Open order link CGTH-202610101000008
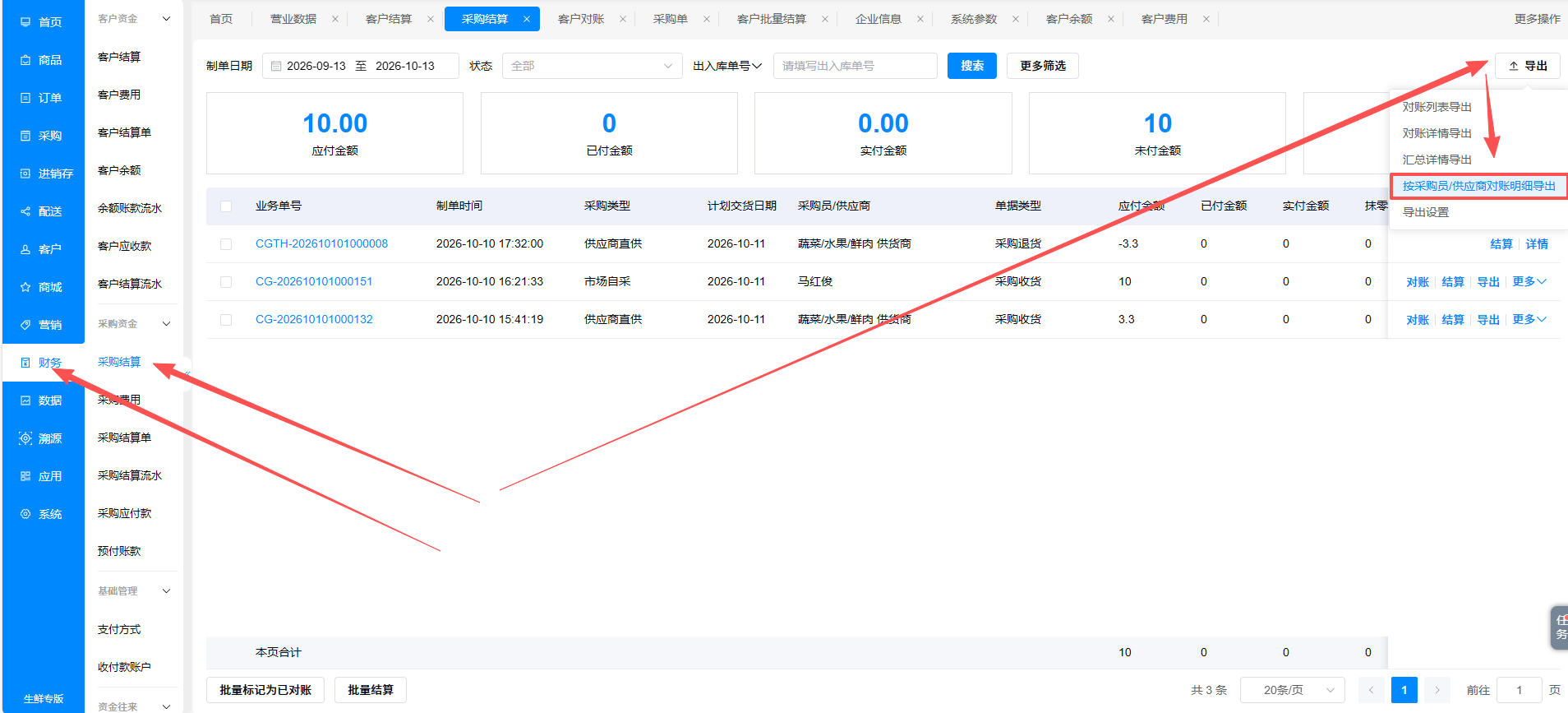 tap(321, 243)
